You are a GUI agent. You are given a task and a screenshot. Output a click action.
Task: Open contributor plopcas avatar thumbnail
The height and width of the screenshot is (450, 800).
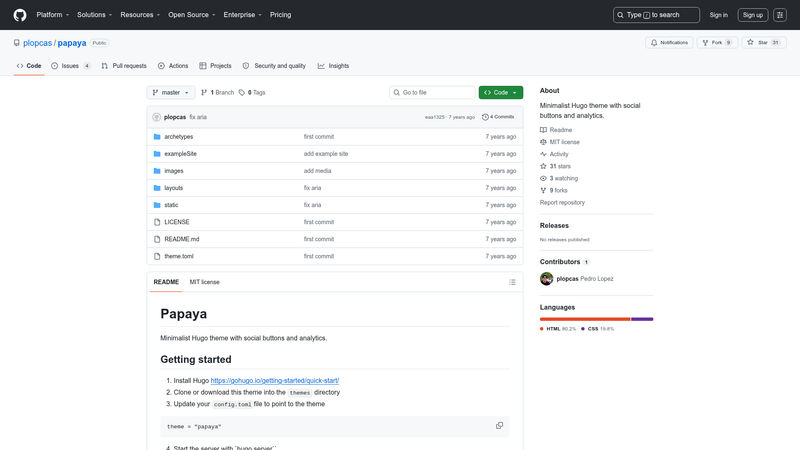(x=546, y=279)
